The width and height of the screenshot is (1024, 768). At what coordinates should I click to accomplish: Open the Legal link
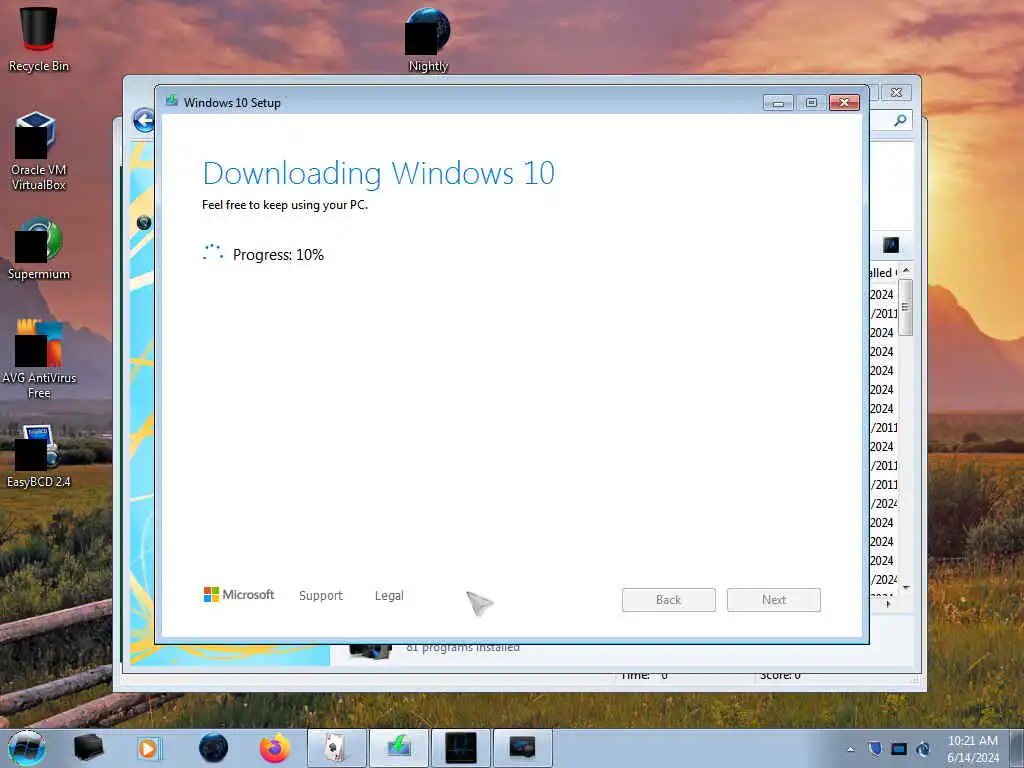click(389, 595)
